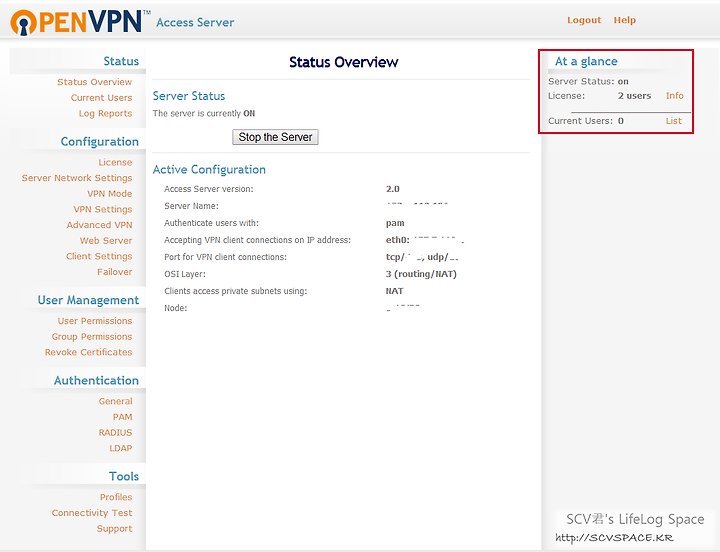Click the 'Server Name:' label
The width and height of the screenshot is (720, 552).
click(x=191, y=206)
